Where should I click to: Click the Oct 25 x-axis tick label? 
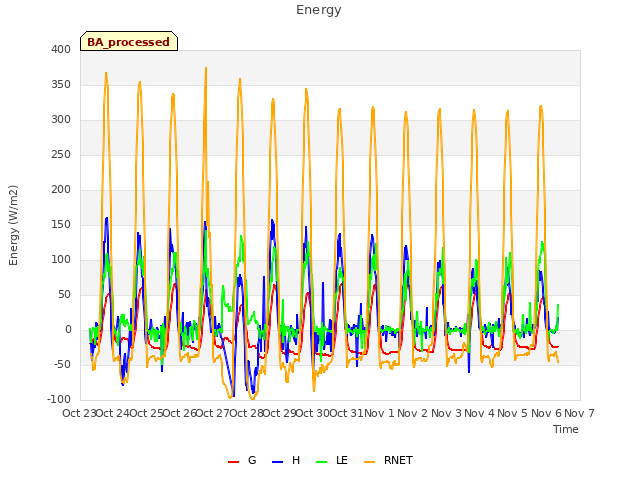coord(146,413)
